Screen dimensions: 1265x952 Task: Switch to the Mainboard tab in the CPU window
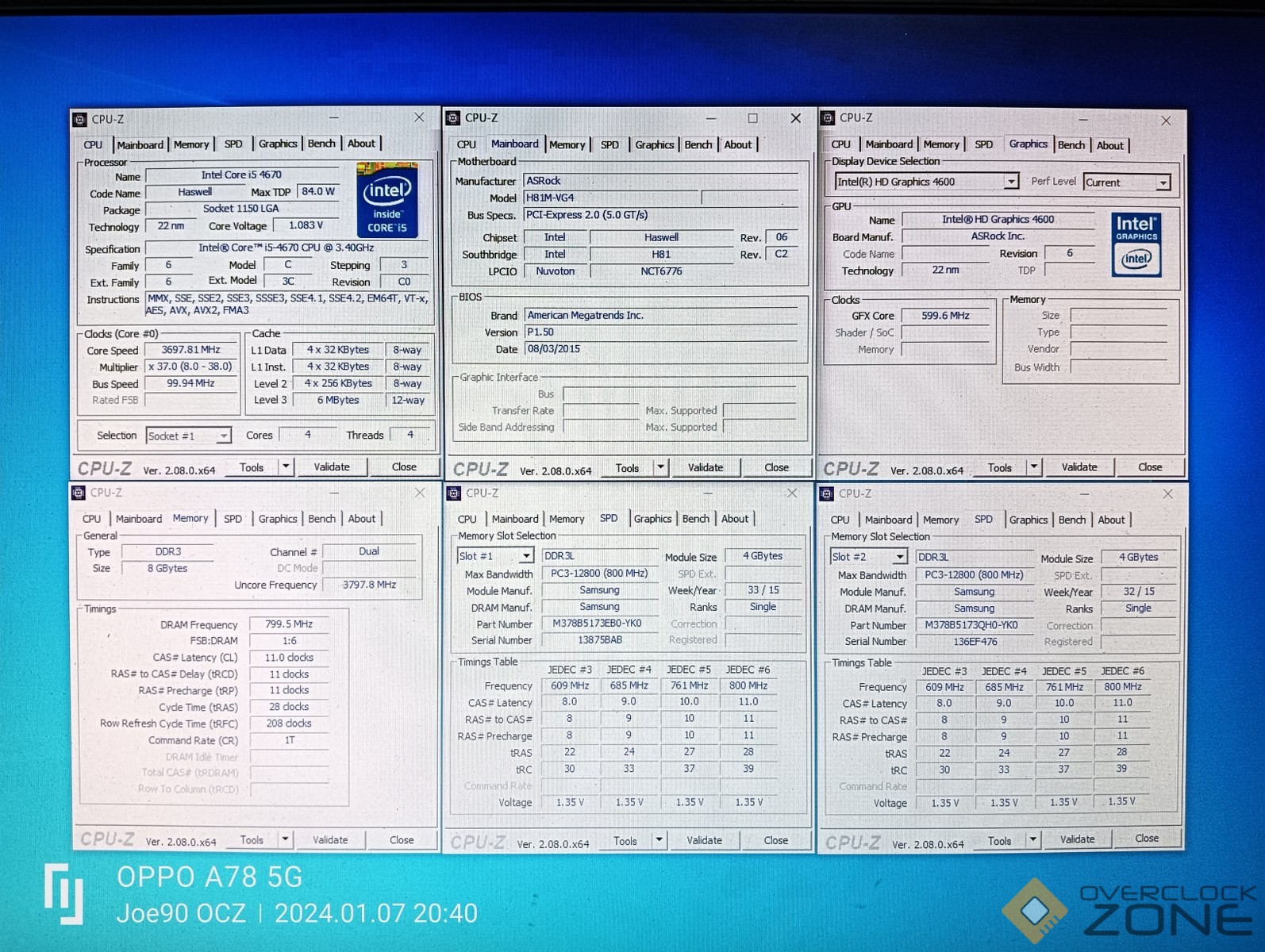(x=140, y=144)
